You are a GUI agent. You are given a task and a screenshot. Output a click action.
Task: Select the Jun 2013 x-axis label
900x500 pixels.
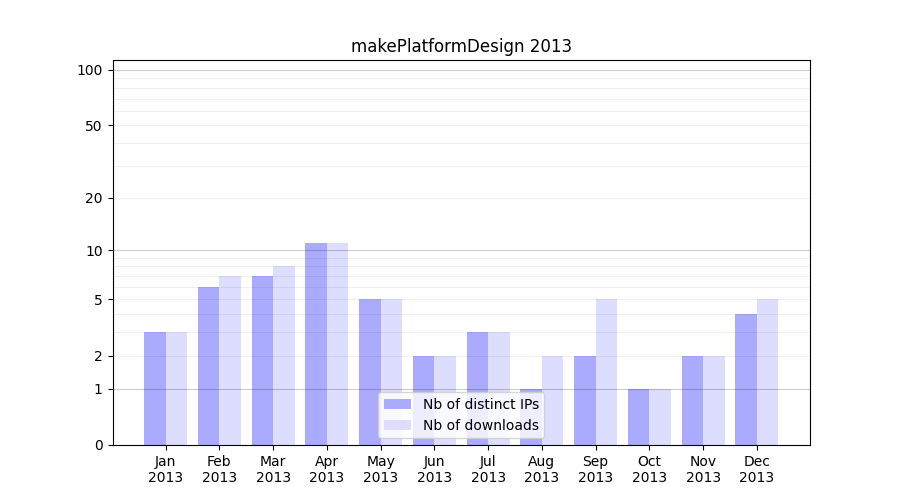pos(434,469)
